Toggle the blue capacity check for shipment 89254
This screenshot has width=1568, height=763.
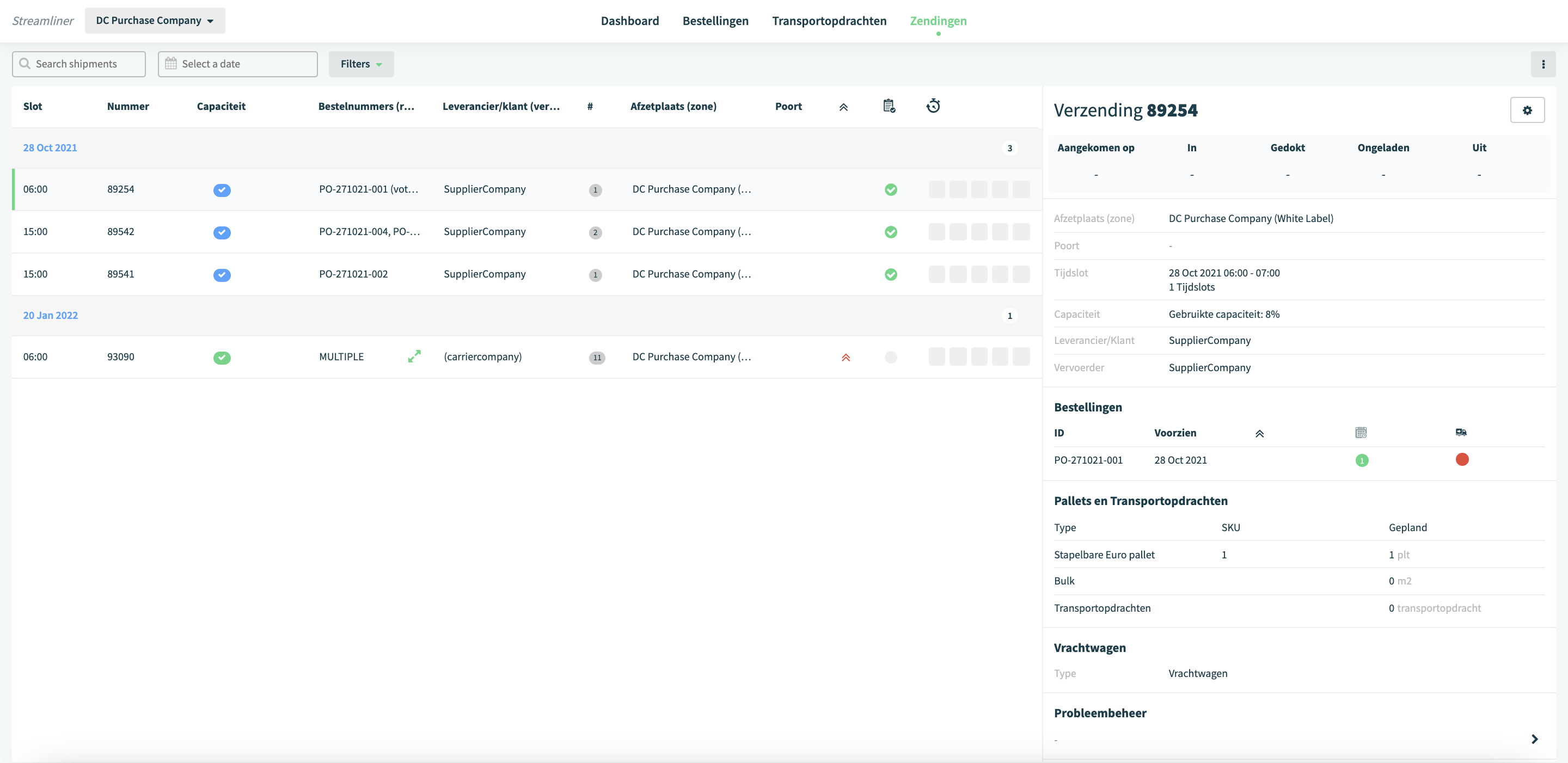tap(222, 190)
